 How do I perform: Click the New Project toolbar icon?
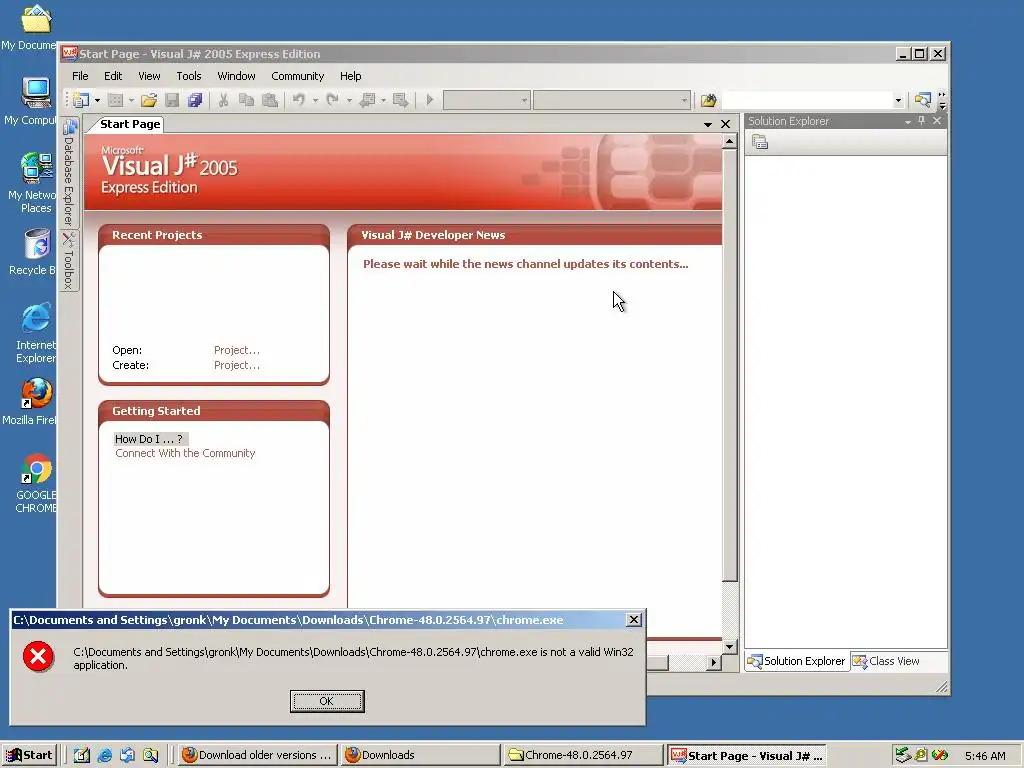[81, 100]
